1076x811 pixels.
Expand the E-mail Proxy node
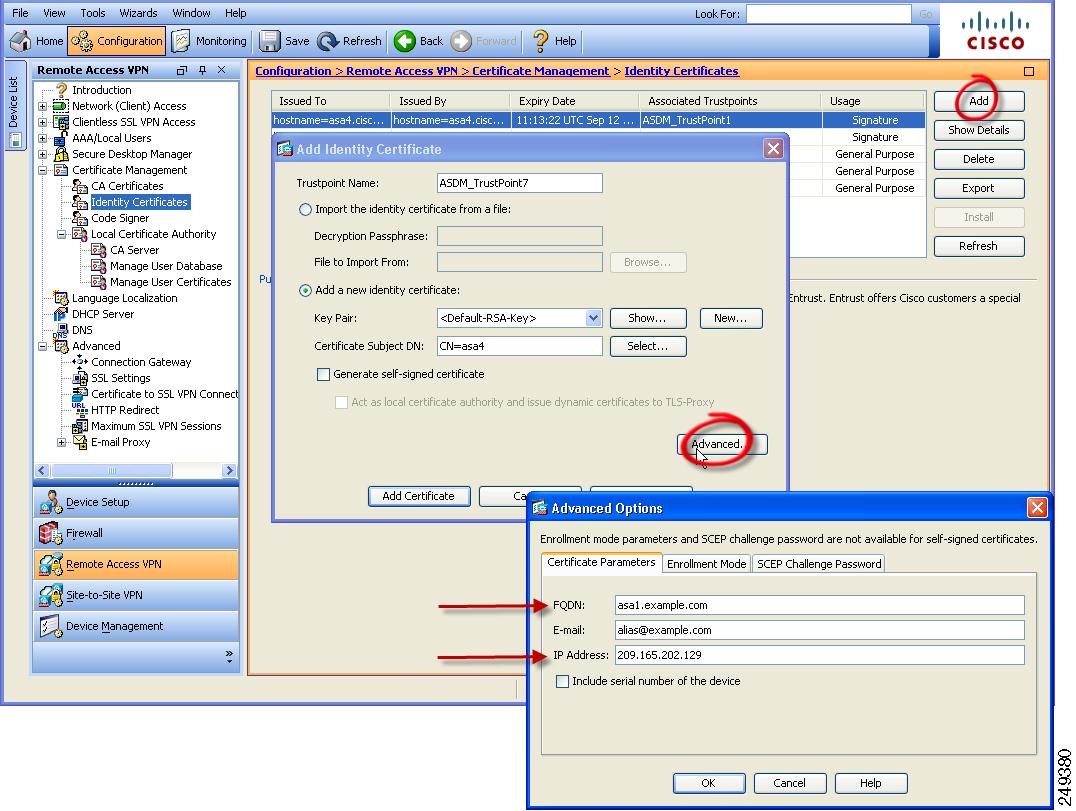pos(61,443)
